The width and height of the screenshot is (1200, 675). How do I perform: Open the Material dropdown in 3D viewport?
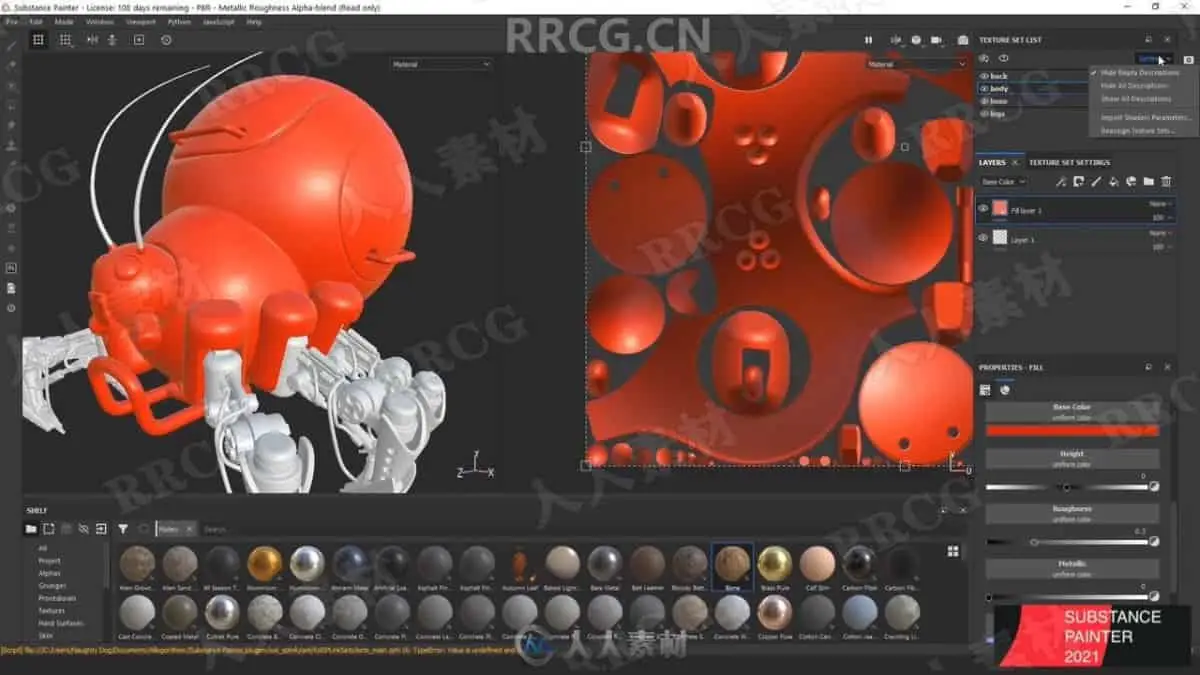point(441,64)
